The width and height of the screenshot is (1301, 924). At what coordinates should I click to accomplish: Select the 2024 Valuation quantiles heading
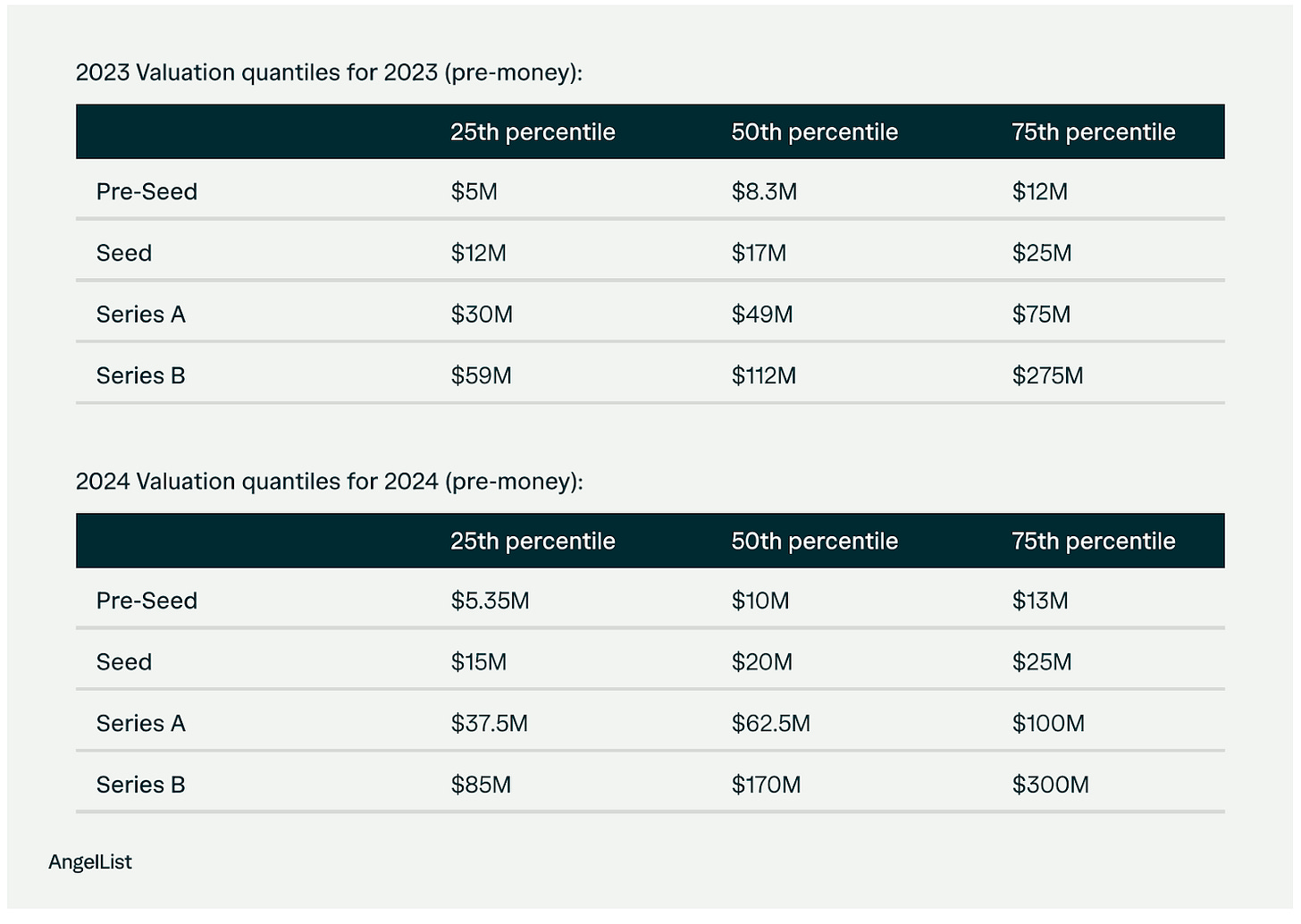329,482
